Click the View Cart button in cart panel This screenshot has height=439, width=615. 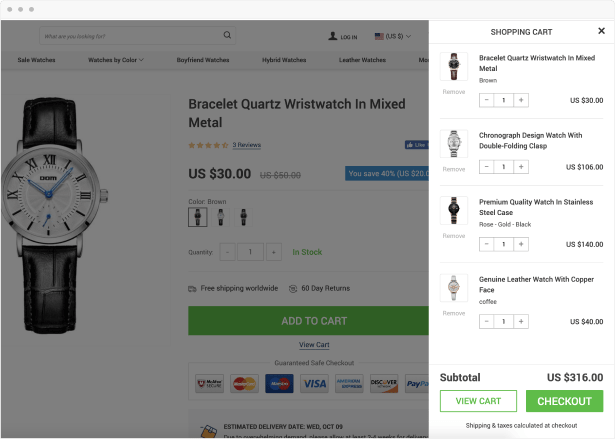point(478,401)
